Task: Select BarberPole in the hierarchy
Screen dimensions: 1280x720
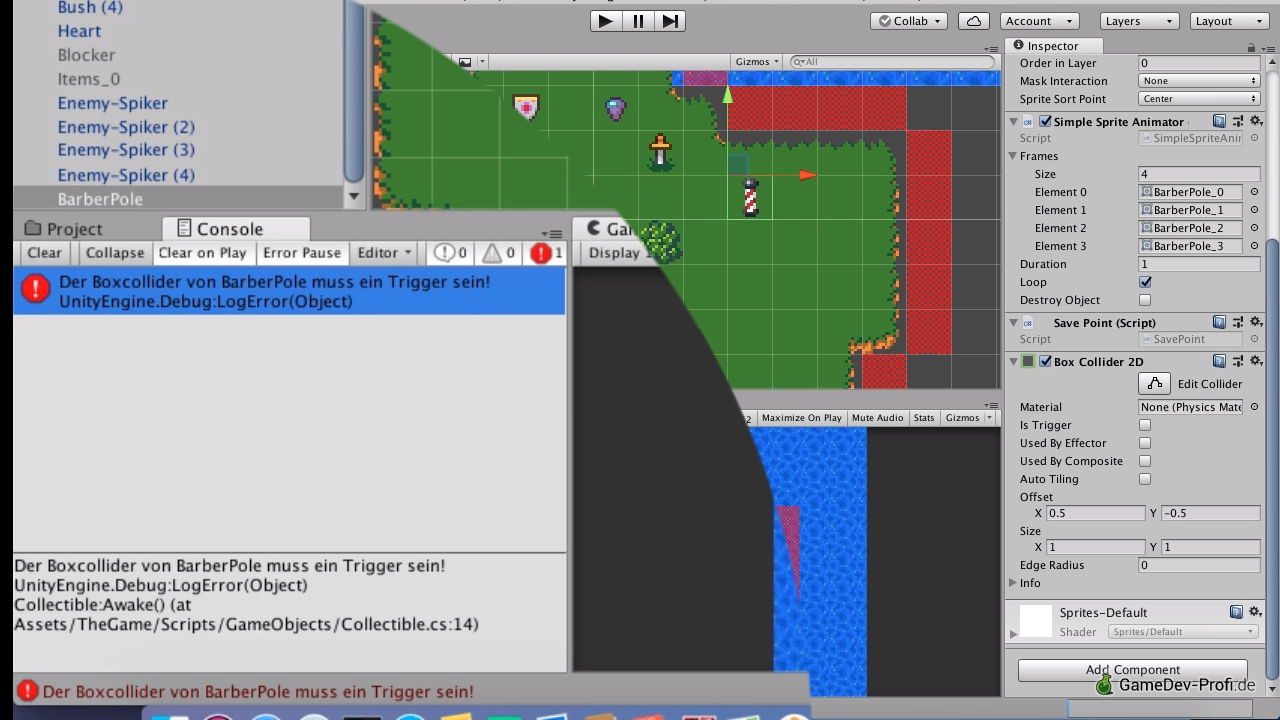Action: (100, 199)
